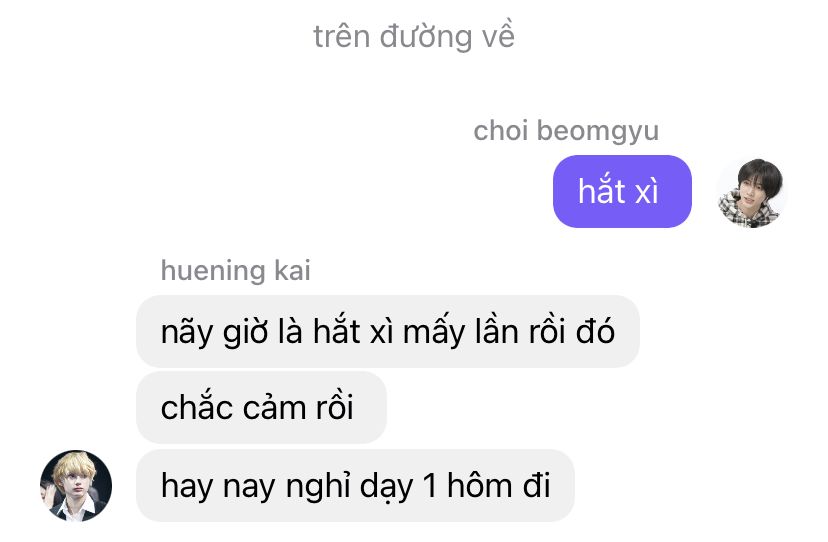This screenshot has width=828, height=542.
Task: Click the "huening kai" sender name
Action: tap(236, 270)
